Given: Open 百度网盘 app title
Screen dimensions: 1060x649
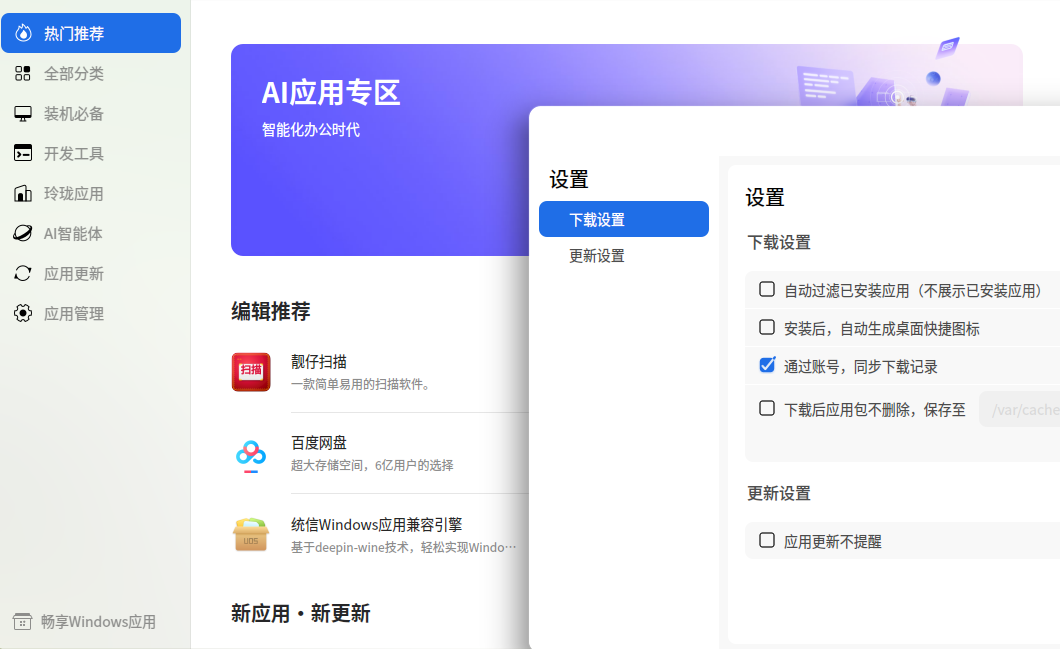Looking at the screenshot, I should coord(318,443).
